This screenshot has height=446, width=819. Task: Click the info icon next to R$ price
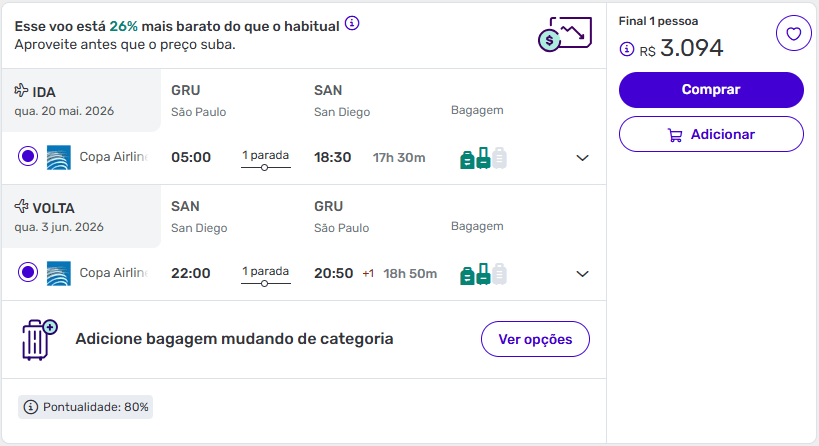coord(627,49)
